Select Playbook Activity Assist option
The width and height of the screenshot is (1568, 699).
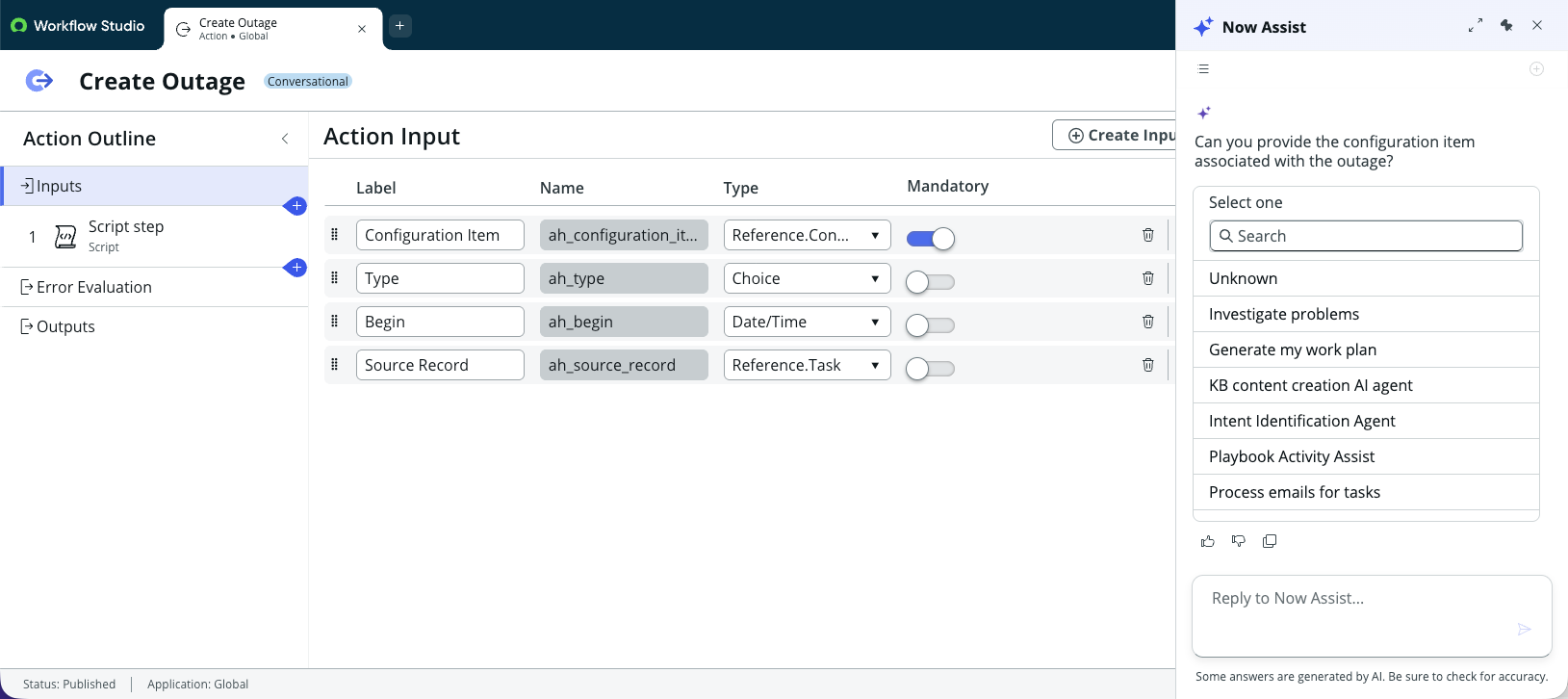point(1366,456)
